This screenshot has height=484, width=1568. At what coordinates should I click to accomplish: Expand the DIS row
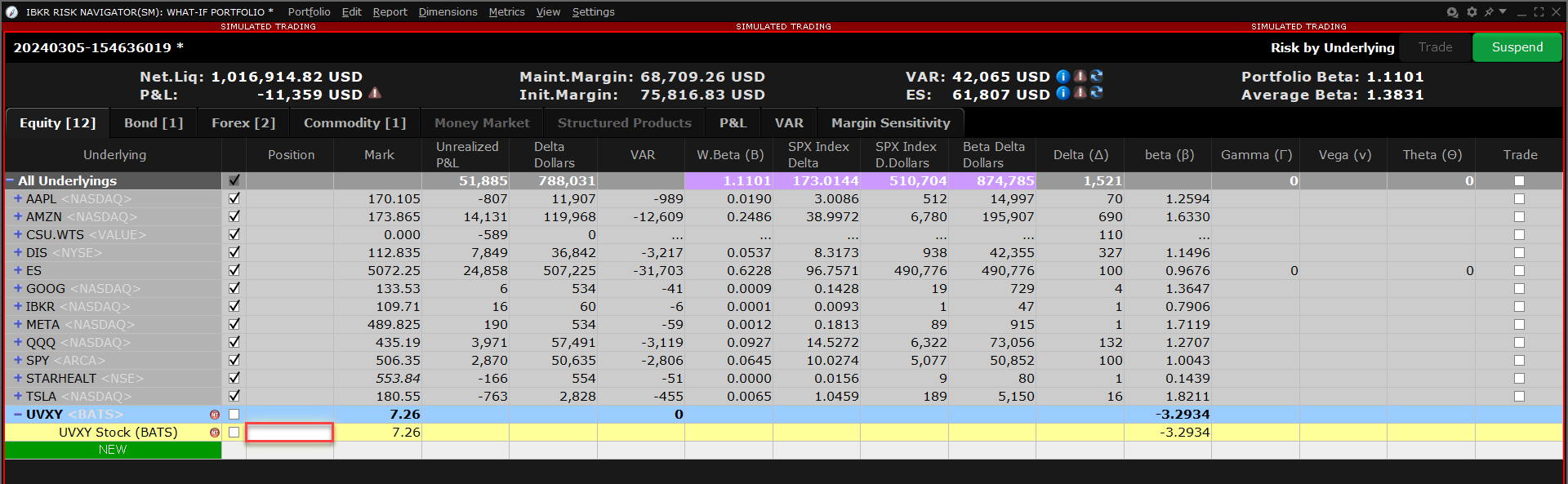click(18, 252)
